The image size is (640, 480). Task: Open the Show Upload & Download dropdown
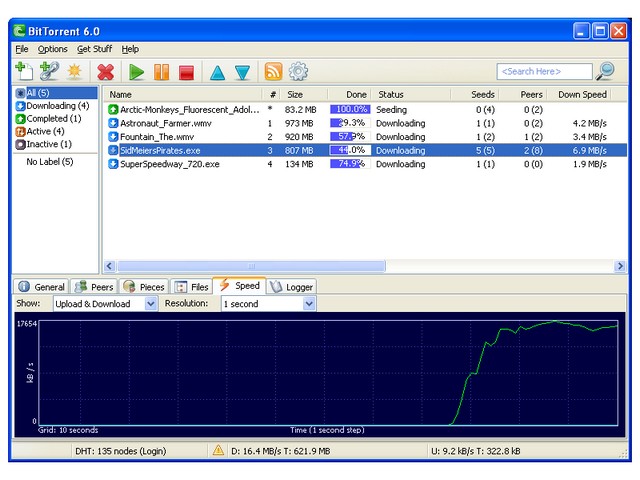click(105, 304)
